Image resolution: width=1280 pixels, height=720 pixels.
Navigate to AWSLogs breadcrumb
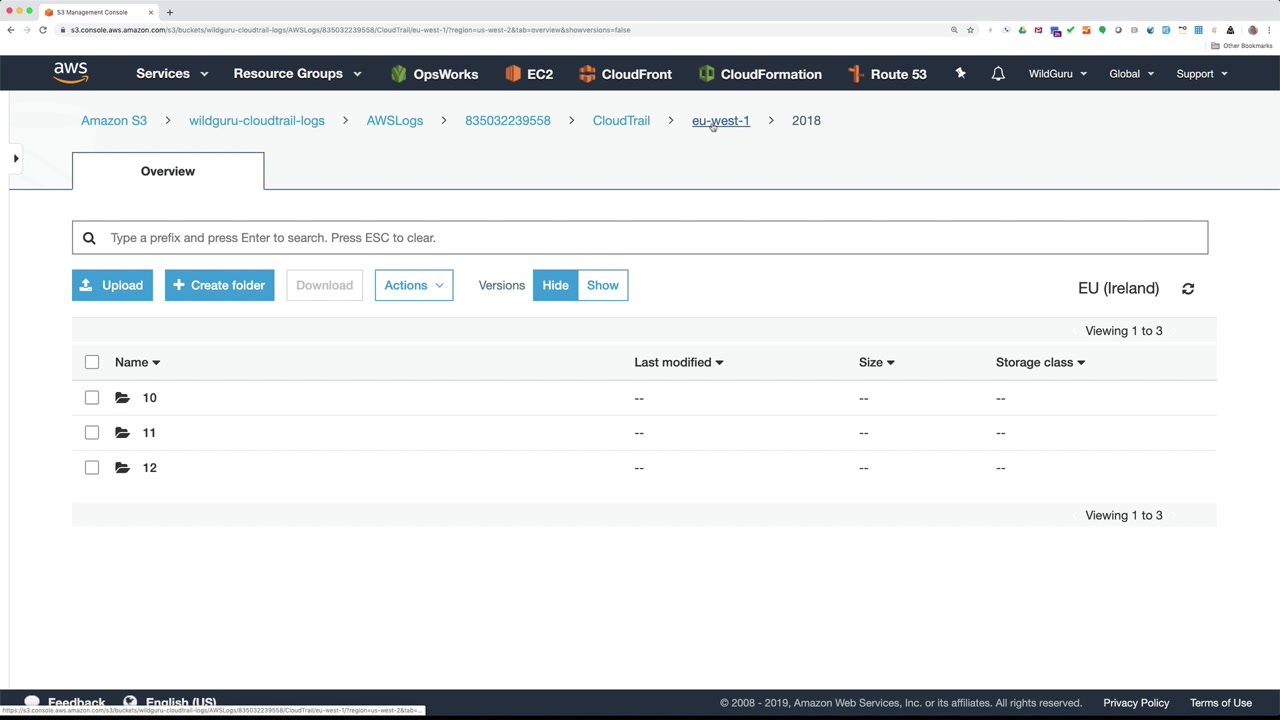tap(395, 121)
